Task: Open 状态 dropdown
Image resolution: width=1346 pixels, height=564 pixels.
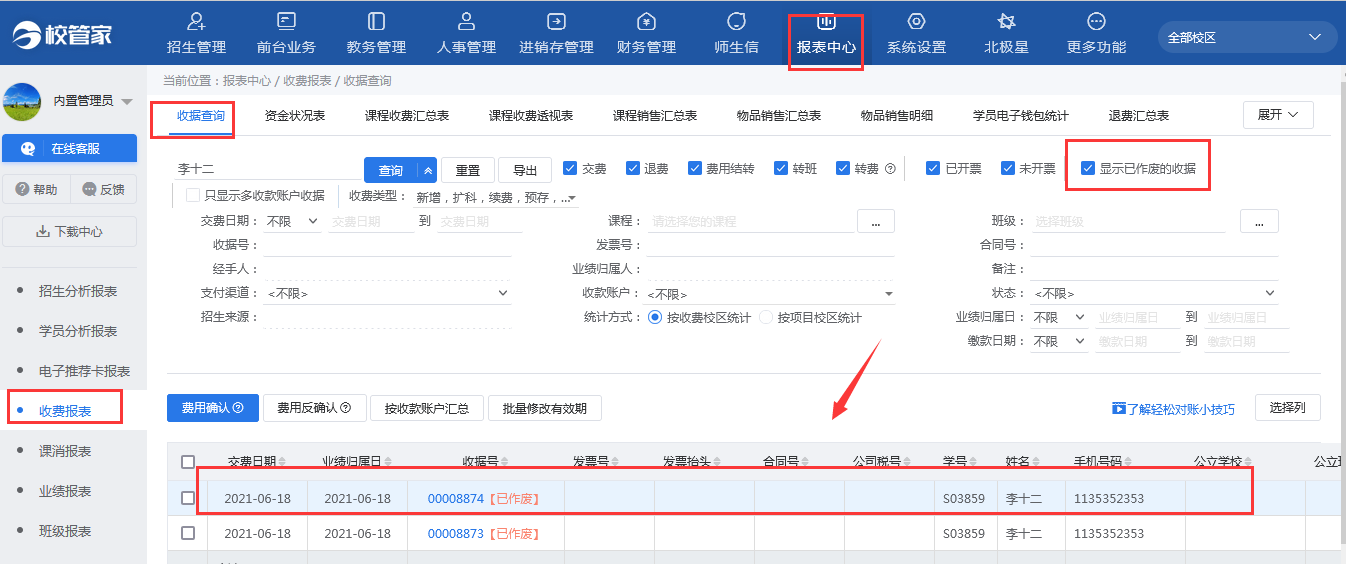Action: pos(1155,293)
